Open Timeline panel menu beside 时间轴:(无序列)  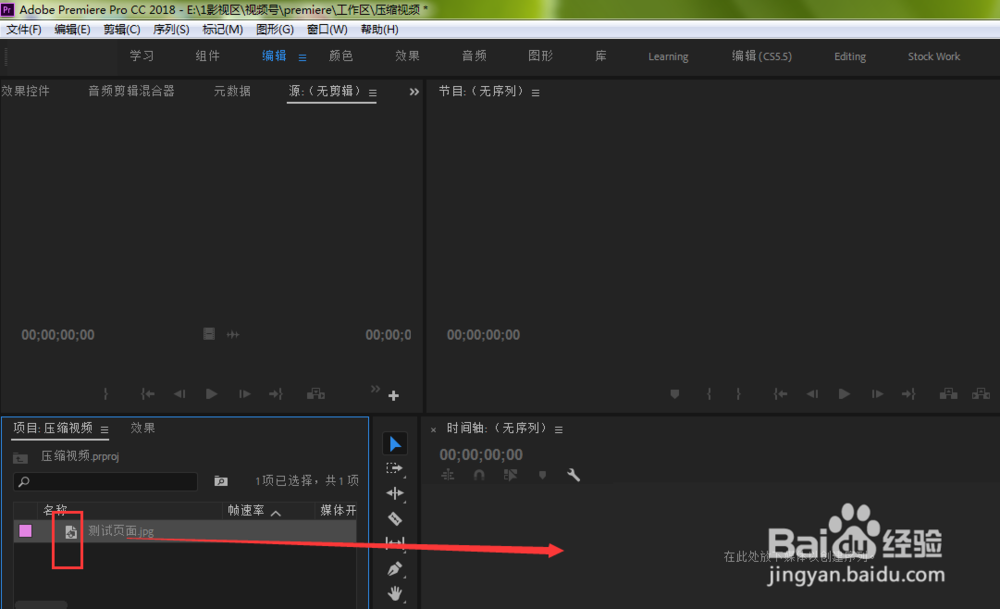coord(559,430)
